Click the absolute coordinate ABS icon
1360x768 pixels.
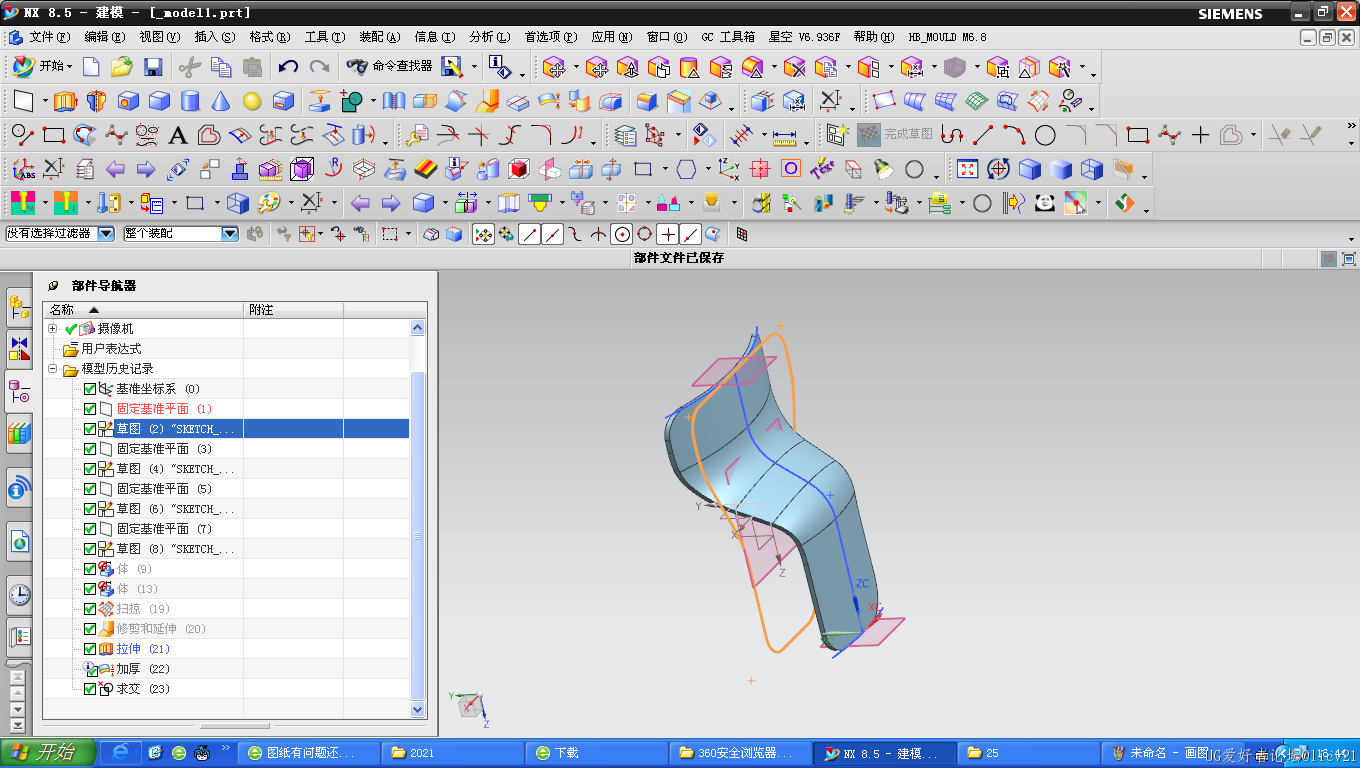22,169
